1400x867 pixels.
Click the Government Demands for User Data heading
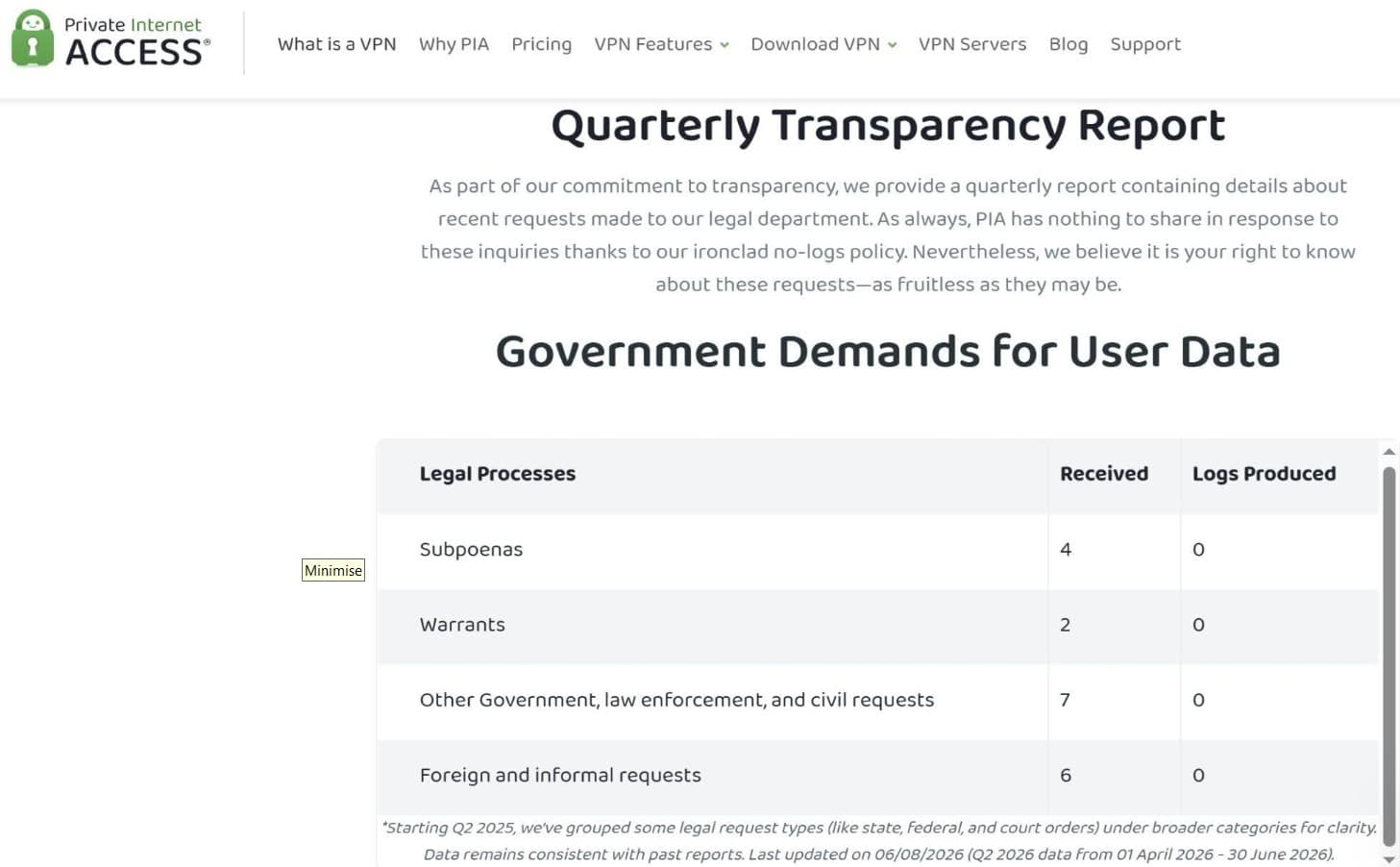888,352
